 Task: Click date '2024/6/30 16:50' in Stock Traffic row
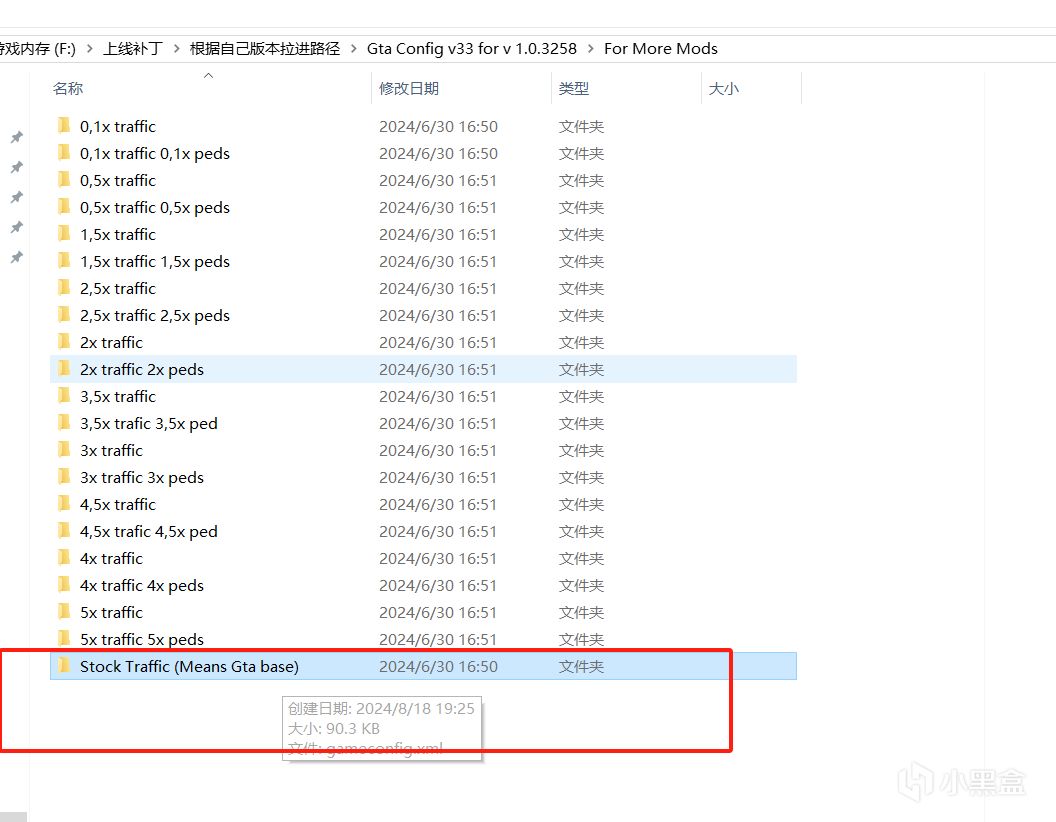(438, 666)
